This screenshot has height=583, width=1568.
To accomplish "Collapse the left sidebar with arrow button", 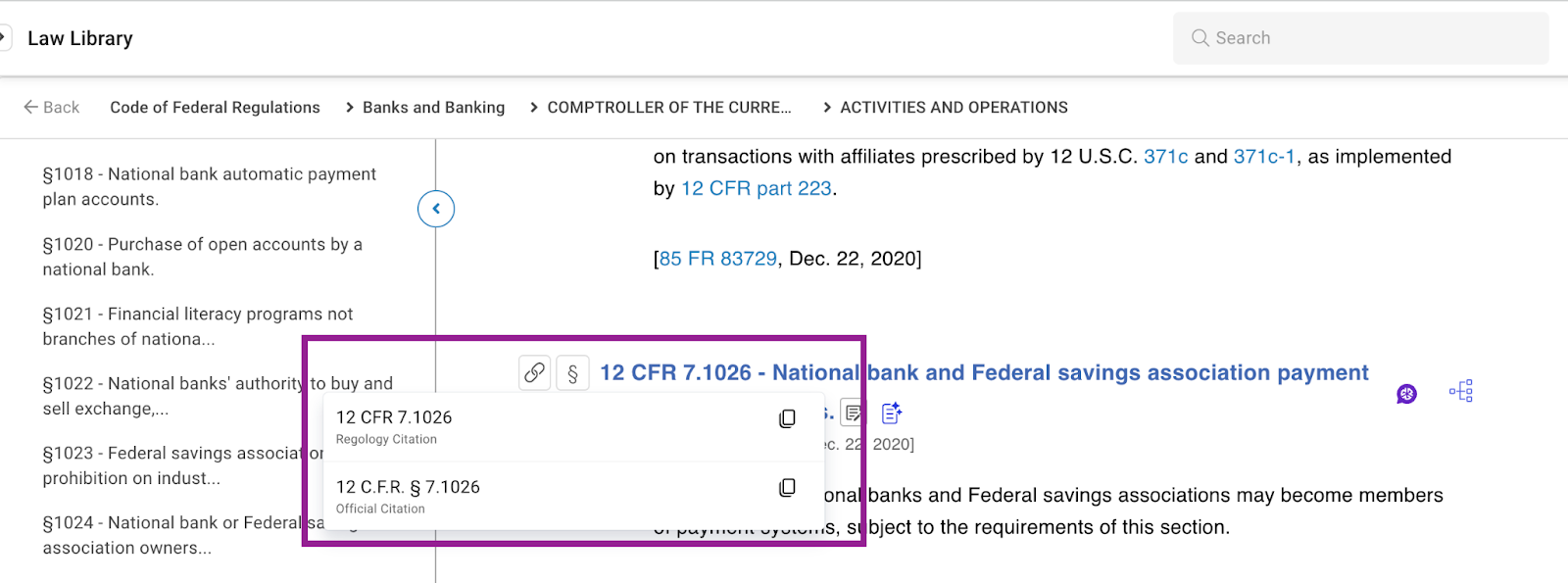I will point(436,209).
